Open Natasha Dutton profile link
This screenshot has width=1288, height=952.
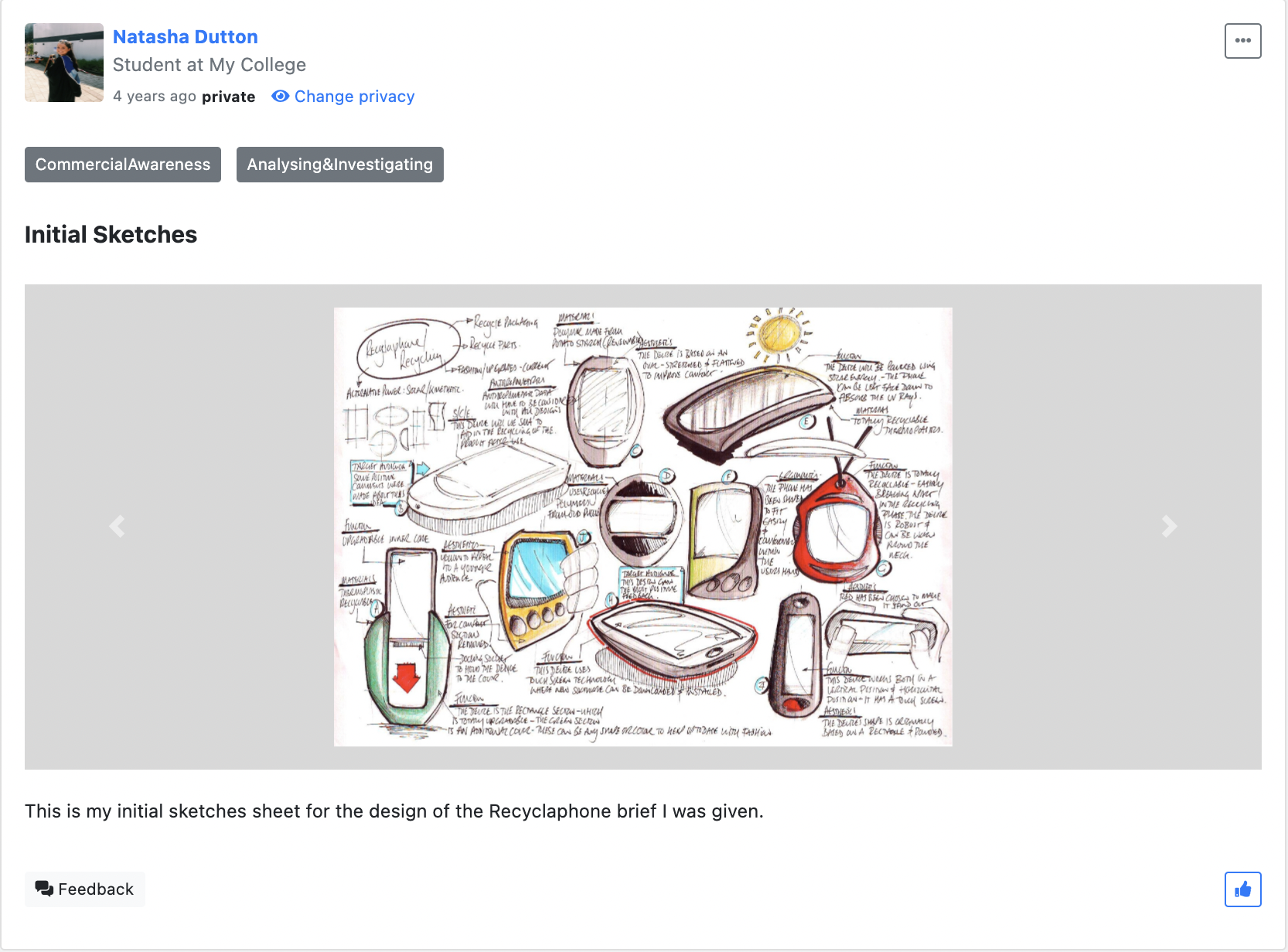(186, 36)
